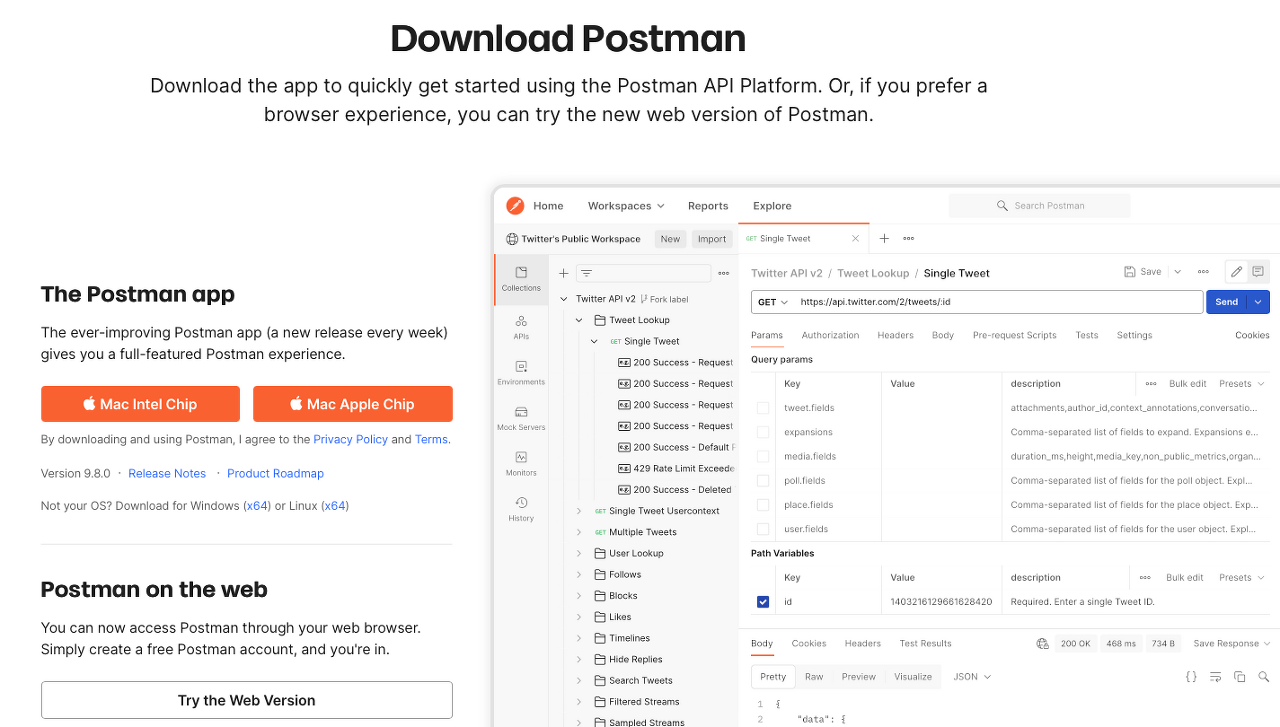Click the request URL input field
Screen dimensions: 1280x727
pyautogui.click(x=998, y=302)
